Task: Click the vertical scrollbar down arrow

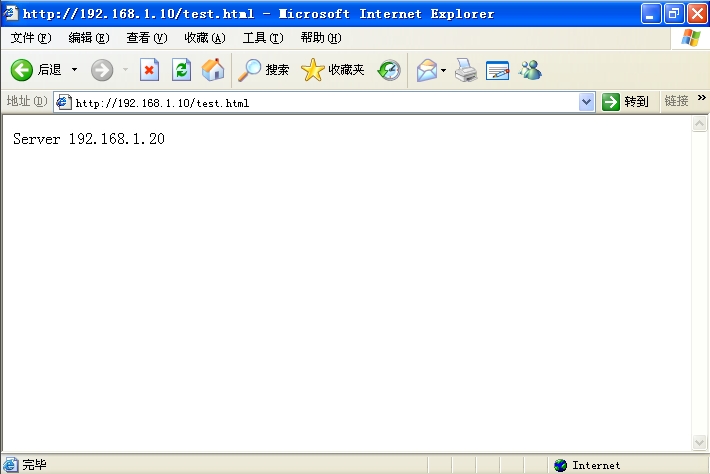Action: click(700, 443)
